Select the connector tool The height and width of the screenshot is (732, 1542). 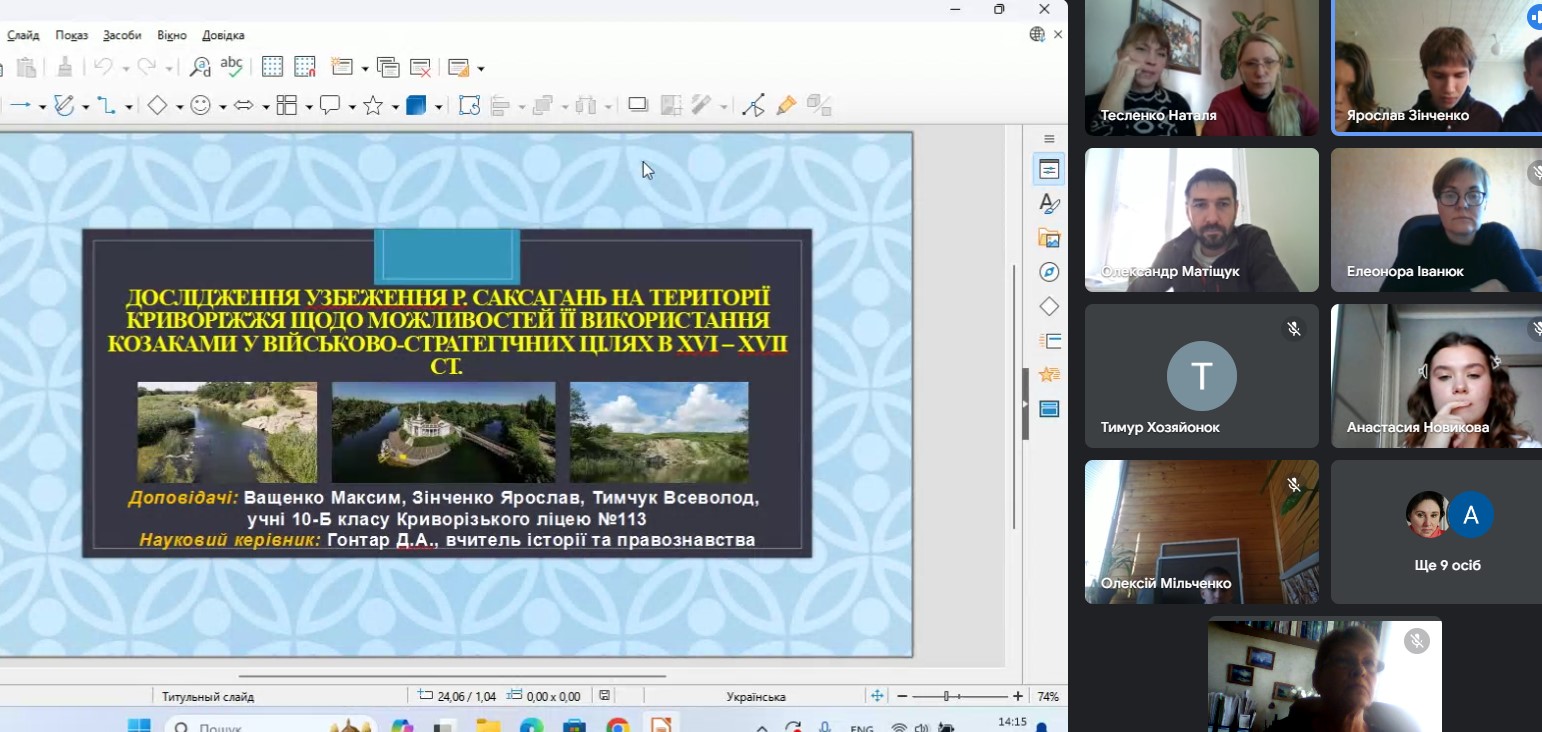tap(106, 105)
